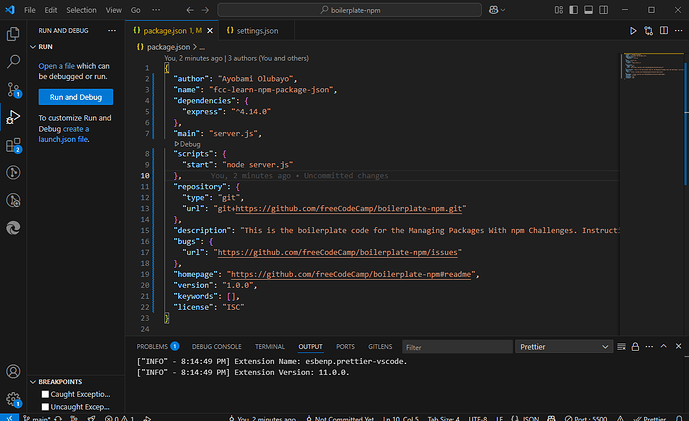Open the Manage gear icon
The image size is (689, 421).
tap(13, 399)
